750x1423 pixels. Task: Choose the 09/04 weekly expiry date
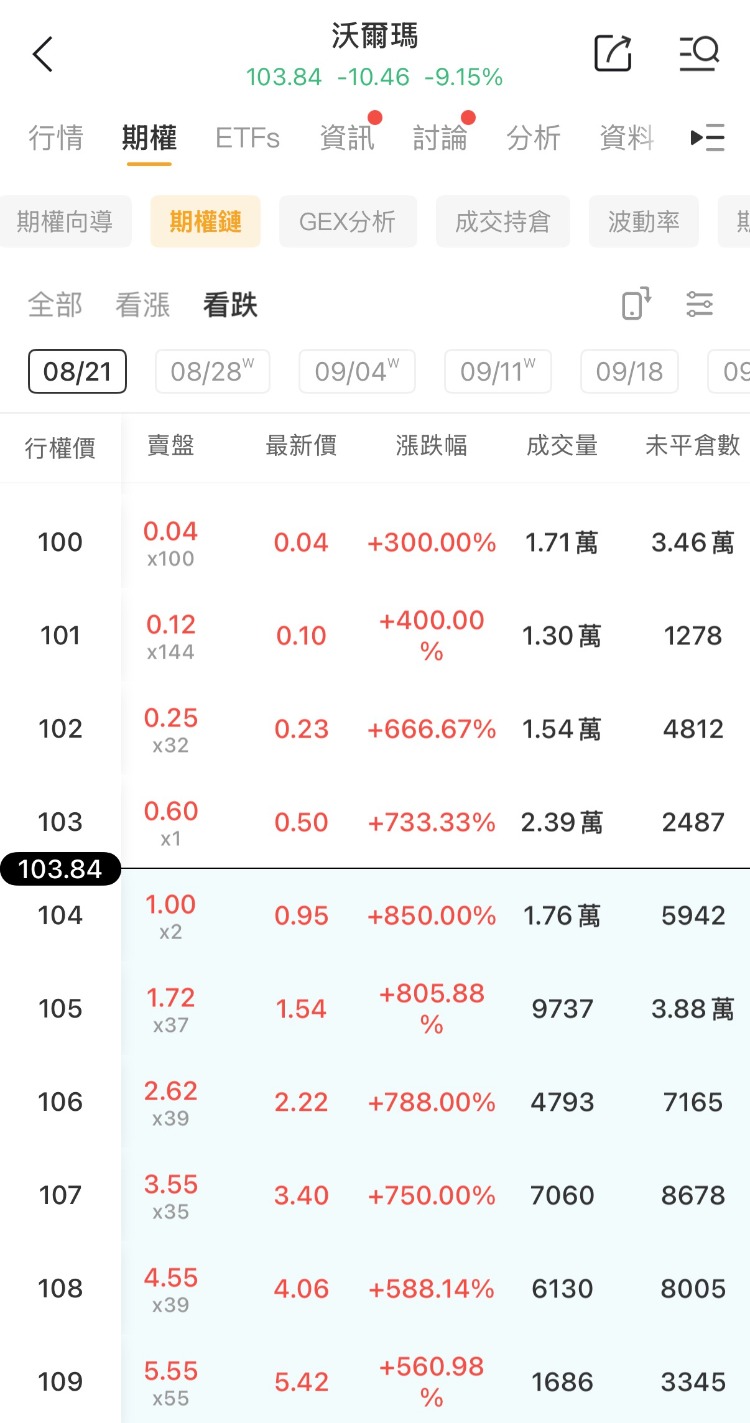point(357,372)
